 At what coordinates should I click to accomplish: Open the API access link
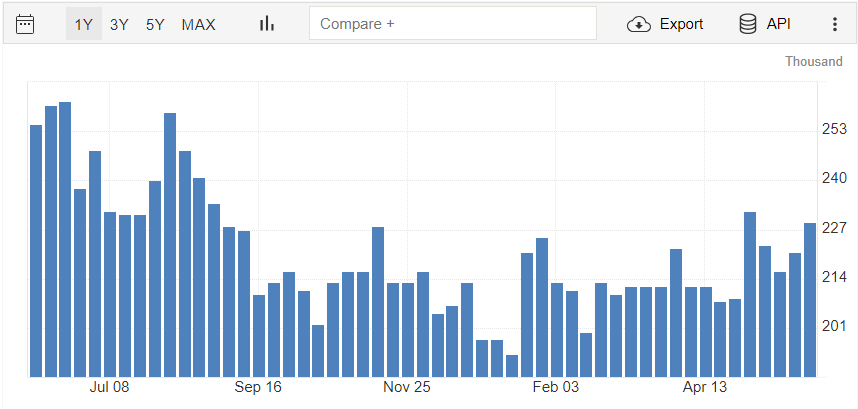764,24
